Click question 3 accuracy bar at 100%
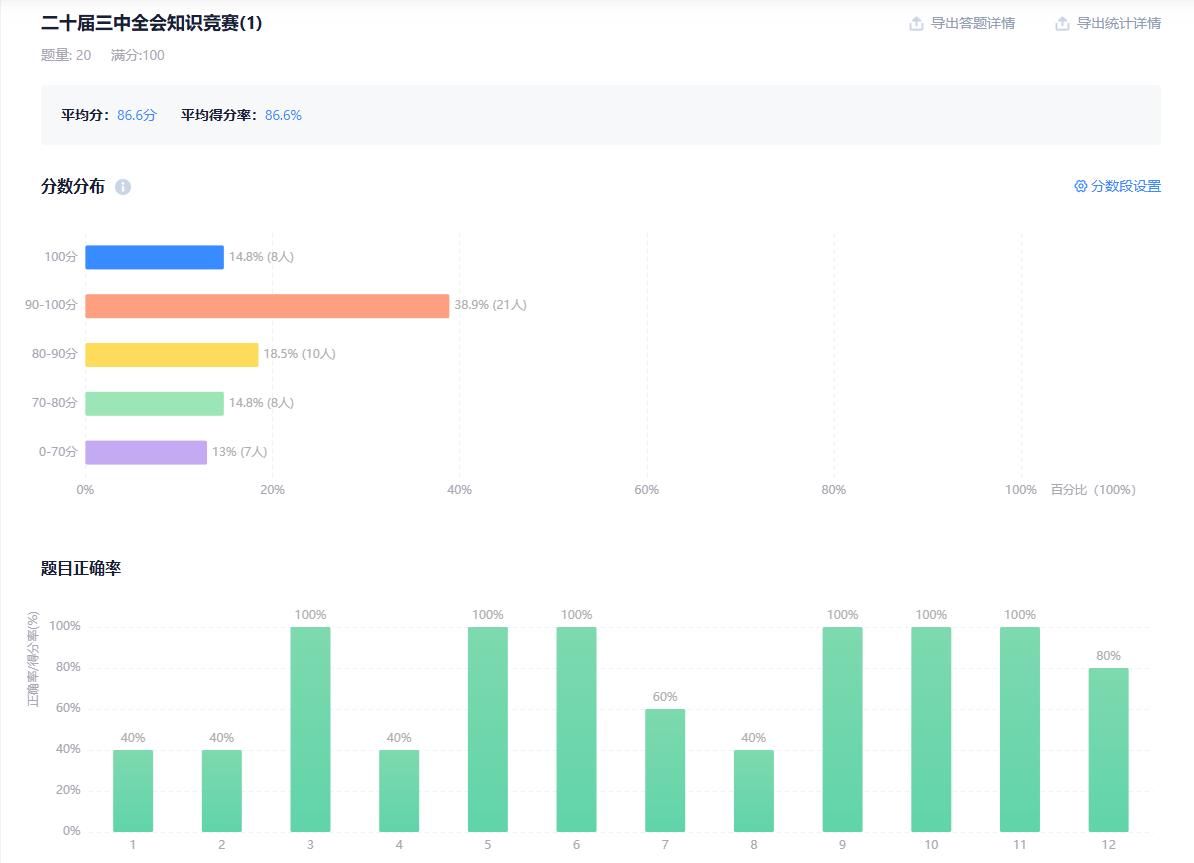1194x863 pixels. tap(310, 729)
